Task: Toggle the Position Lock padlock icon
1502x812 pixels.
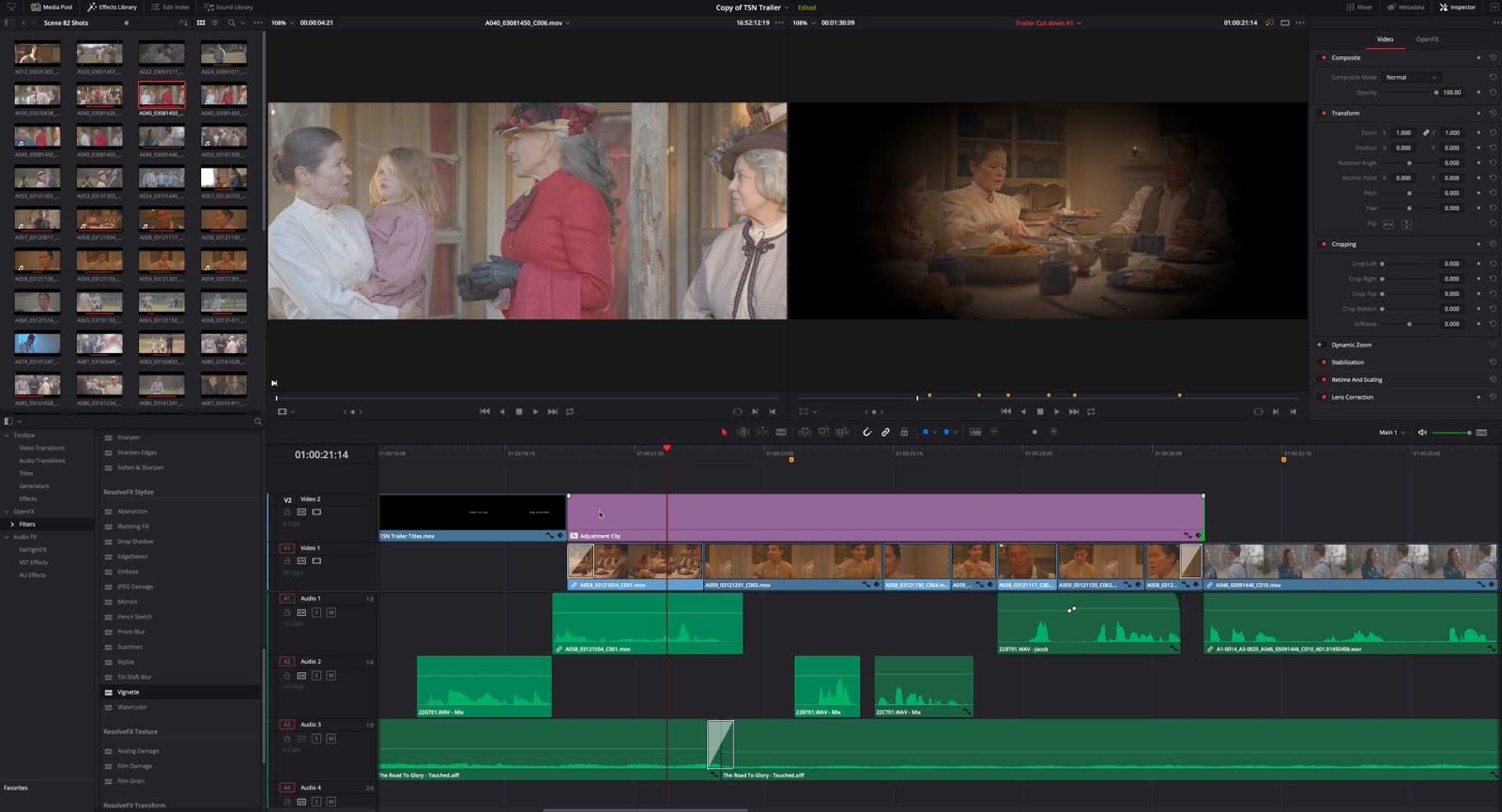Action: [904, 432]
